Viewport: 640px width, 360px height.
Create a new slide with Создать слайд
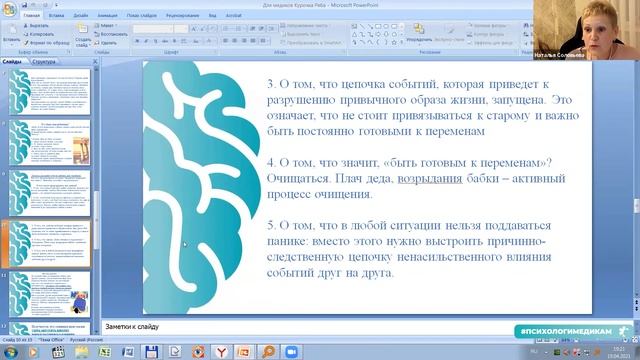pos(83,36)
